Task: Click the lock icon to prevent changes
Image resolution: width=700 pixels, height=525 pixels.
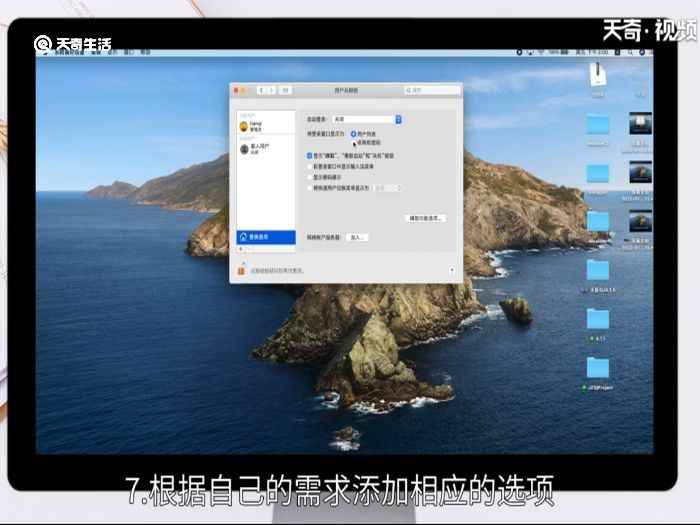Action: [x=241, y=269]
